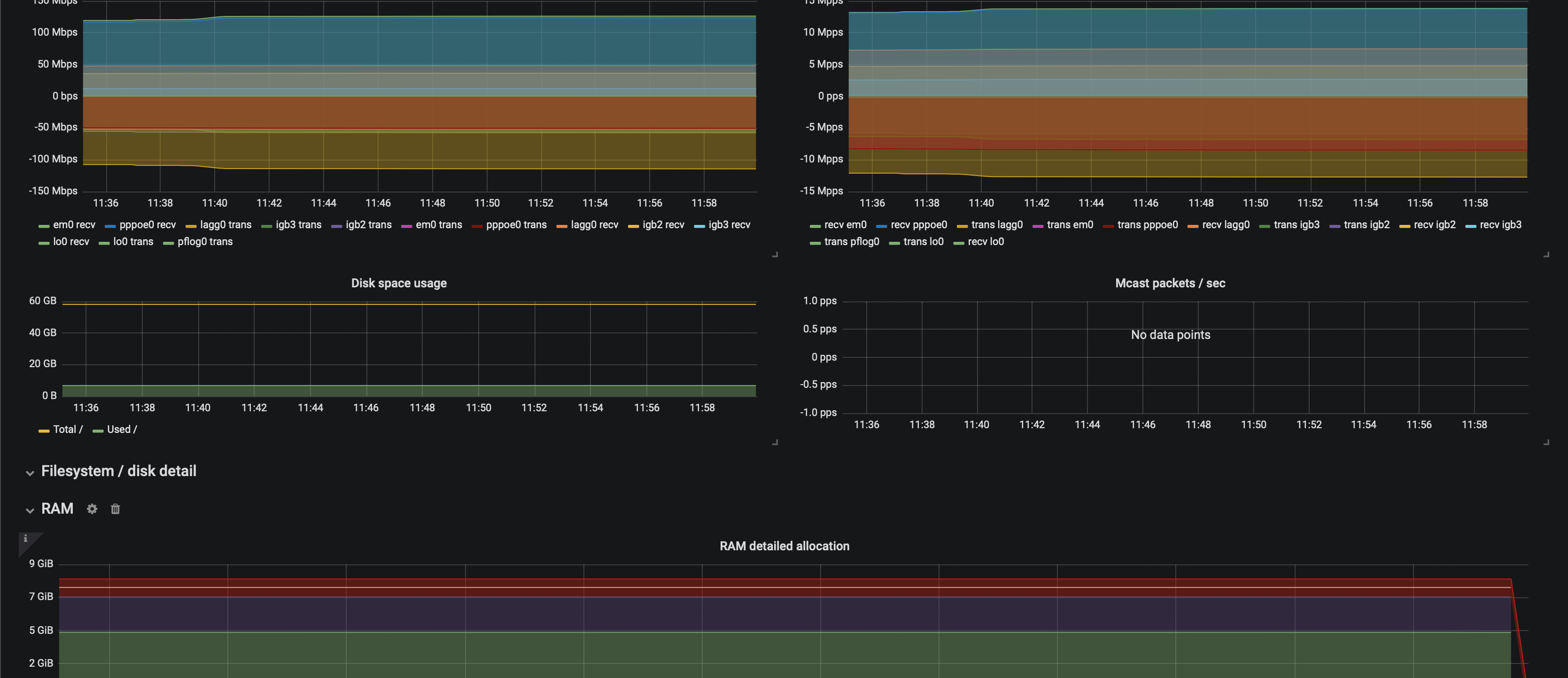Toggle Used / series in disk legend
The height and width of the screenshot is (678, 1568).
click(x=122, y=429)
